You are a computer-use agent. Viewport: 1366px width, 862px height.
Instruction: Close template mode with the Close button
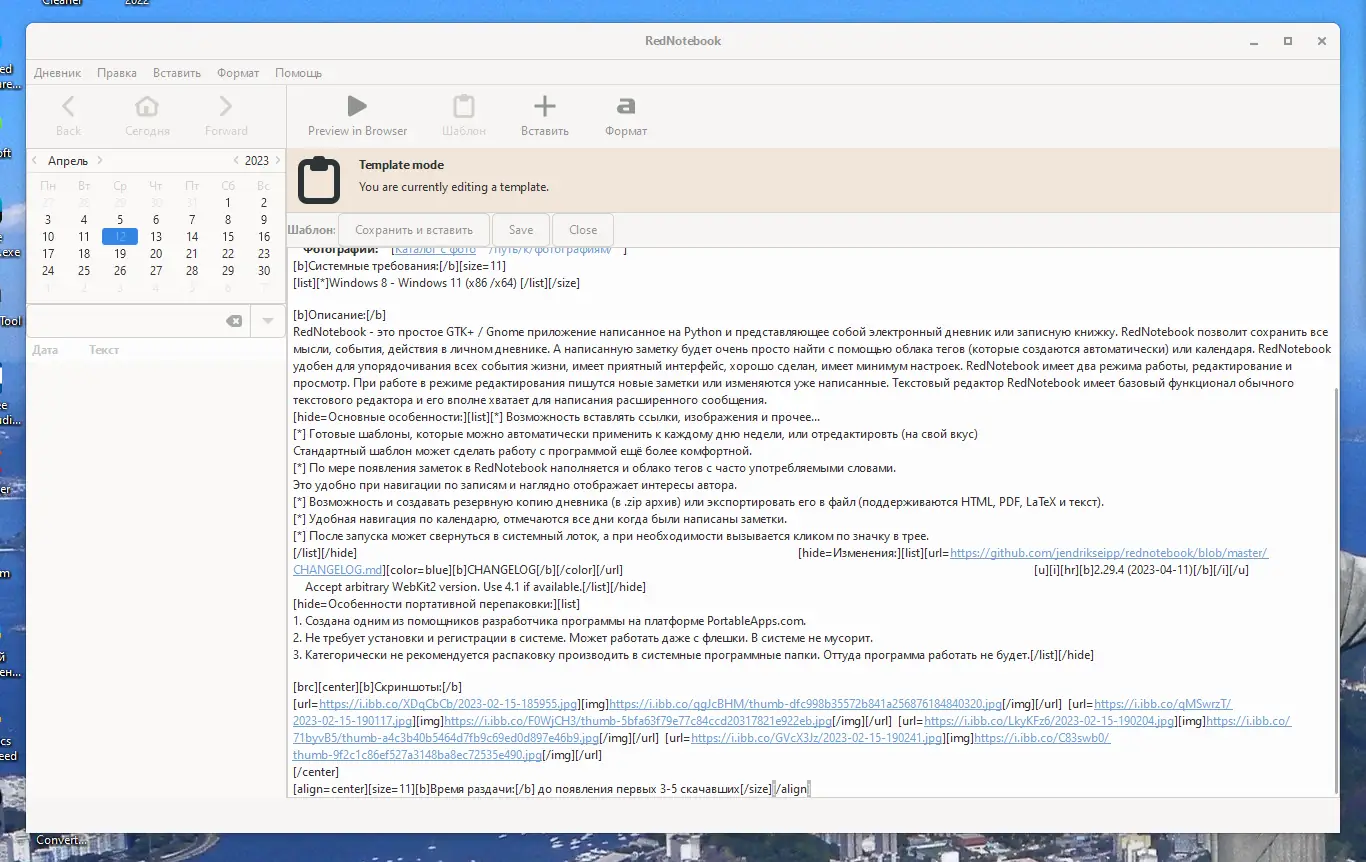(583, 229)
